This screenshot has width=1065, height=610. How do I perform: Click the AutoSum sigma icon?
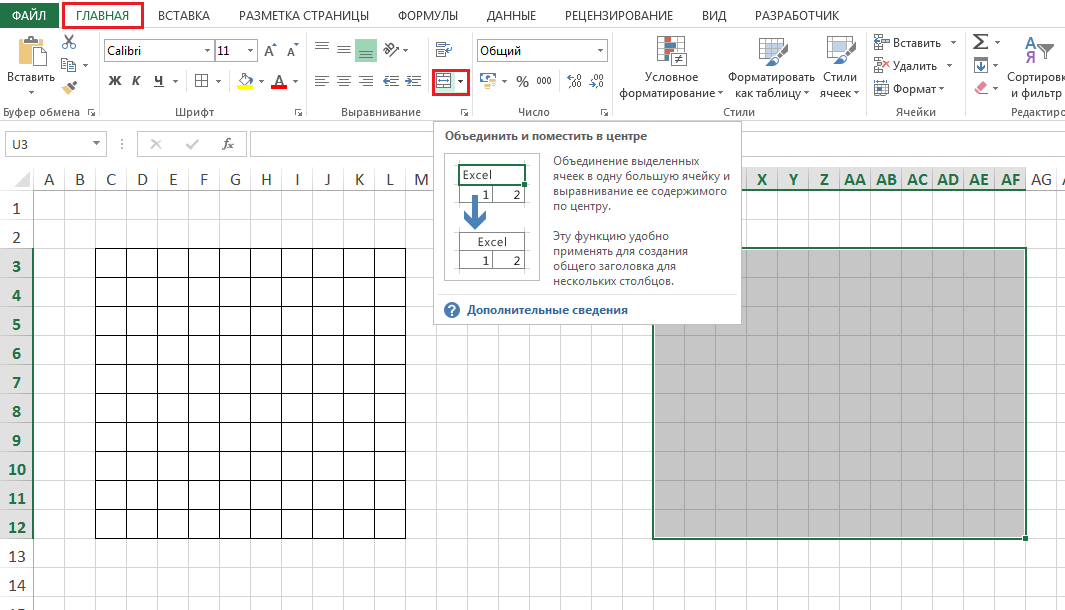coord(981,42)
